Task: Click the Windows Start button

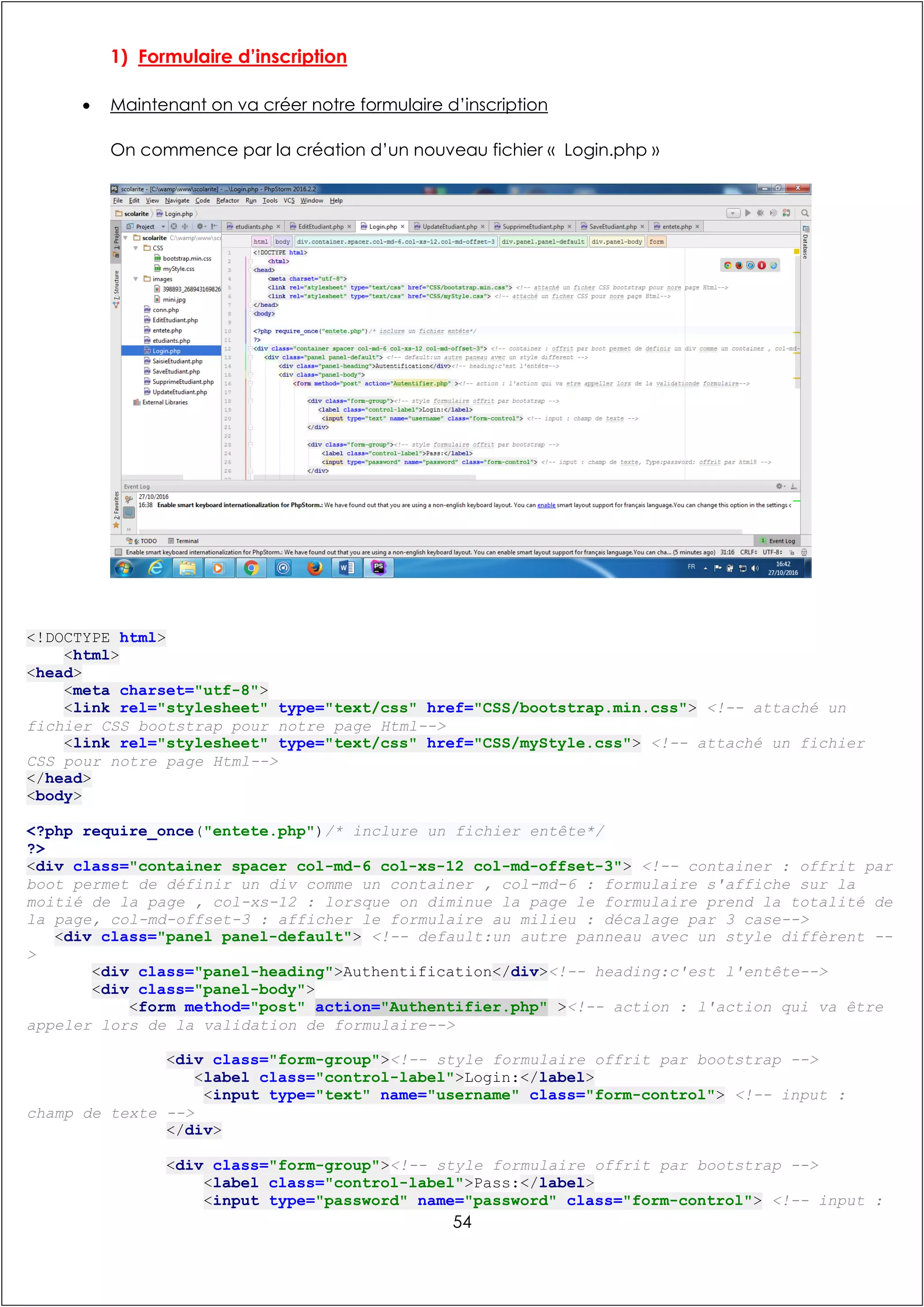Action: click(x=124, y=568)
